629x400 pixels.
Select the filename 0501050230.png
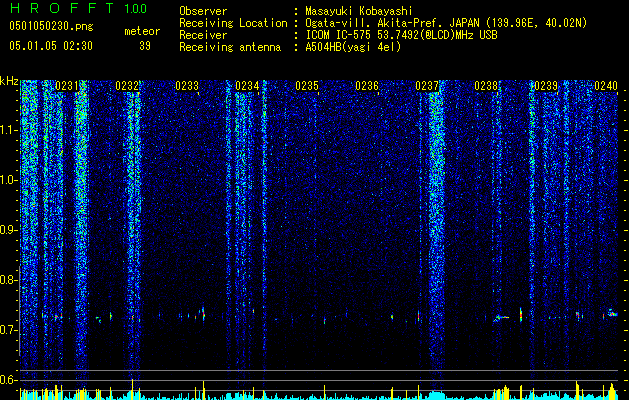[51, 27]
